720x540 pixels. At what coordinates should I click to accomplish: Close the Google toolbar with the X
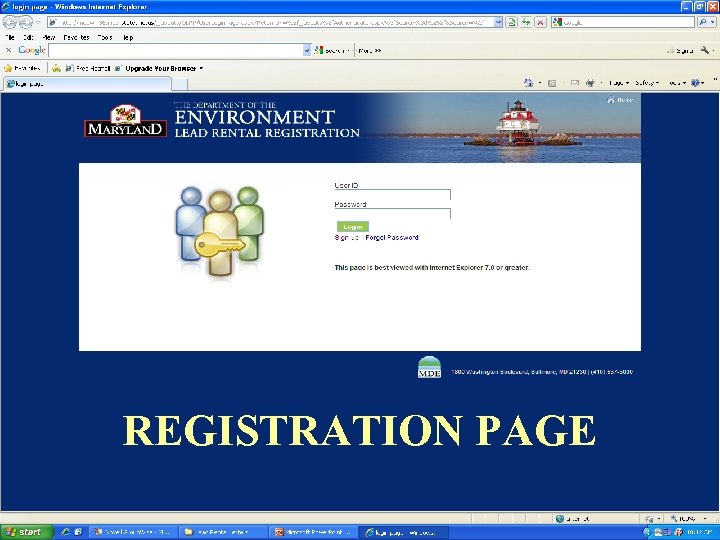[x=8, y=50]
